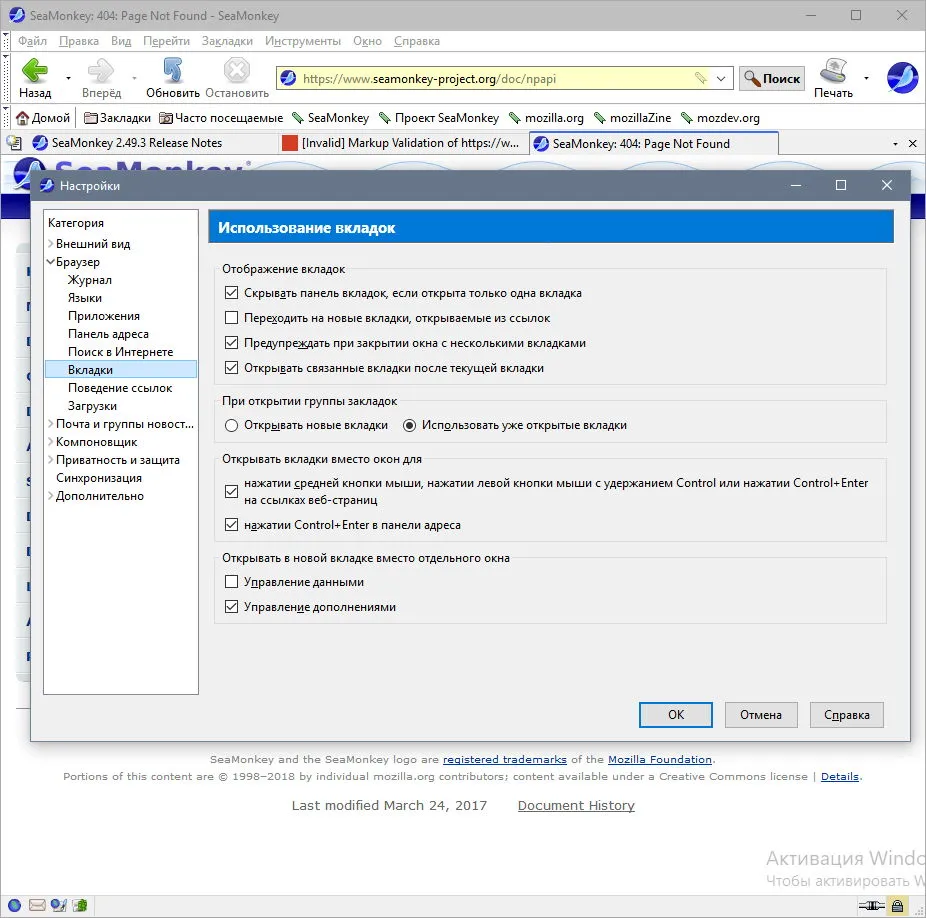Click into the URL address field
Viewport: 926px width, 918px height.
pos(496,79)
